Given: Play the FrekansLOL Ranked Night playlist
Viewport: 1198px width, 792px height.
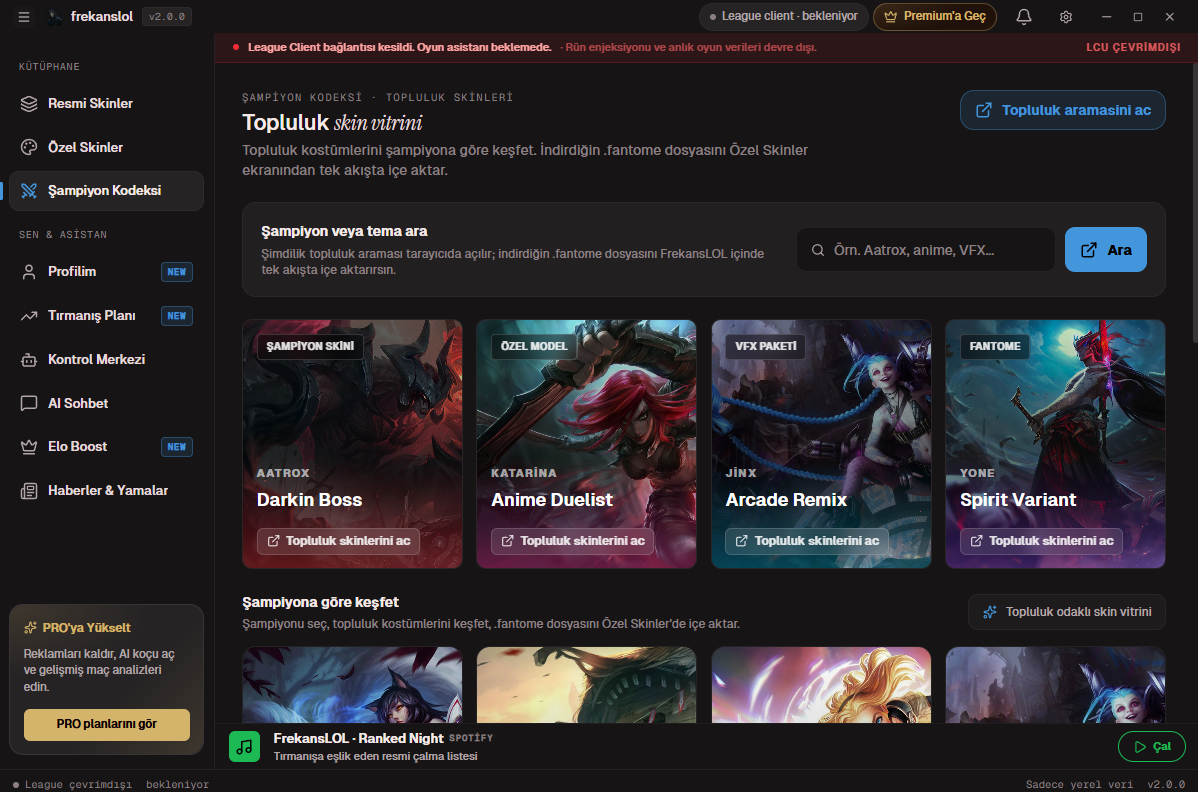Looking at the screenshot, I should (1151, 746).
